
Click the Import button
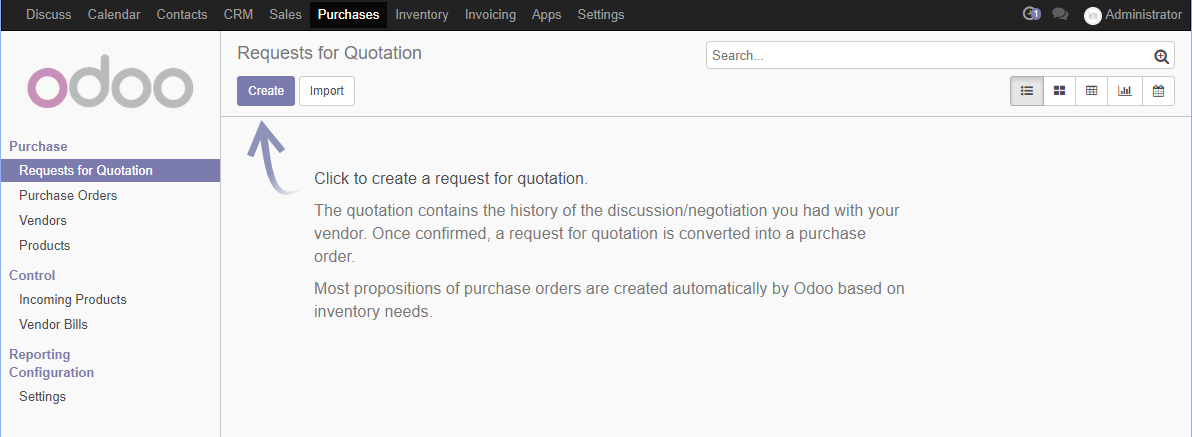[327, 91]
